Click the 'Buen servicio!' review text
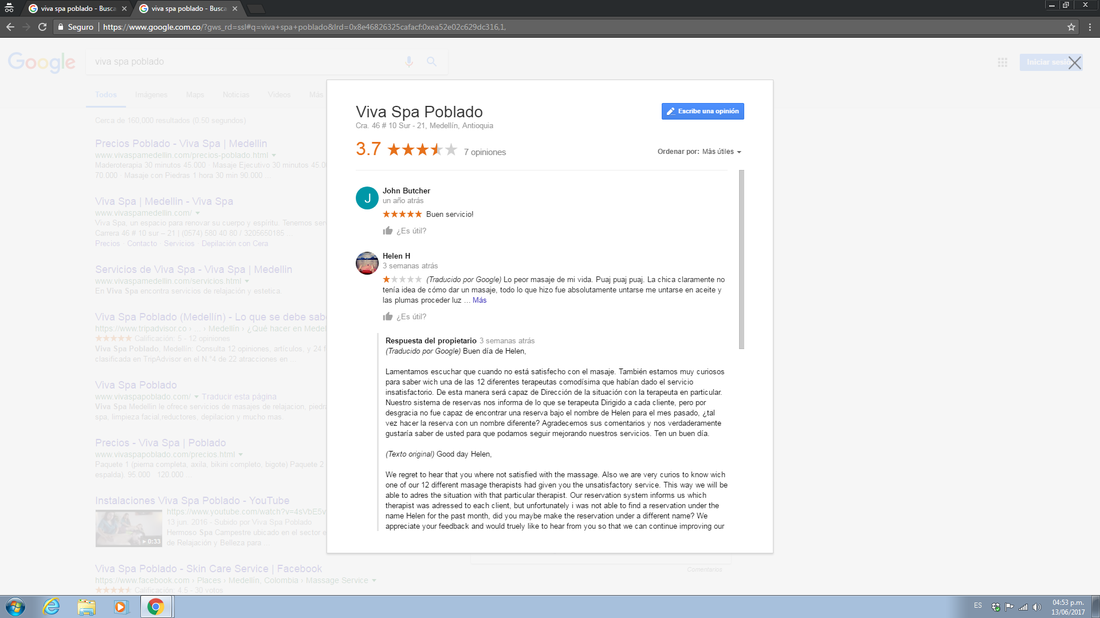This screenshot has height=618, width=1100. pos(450,215)
